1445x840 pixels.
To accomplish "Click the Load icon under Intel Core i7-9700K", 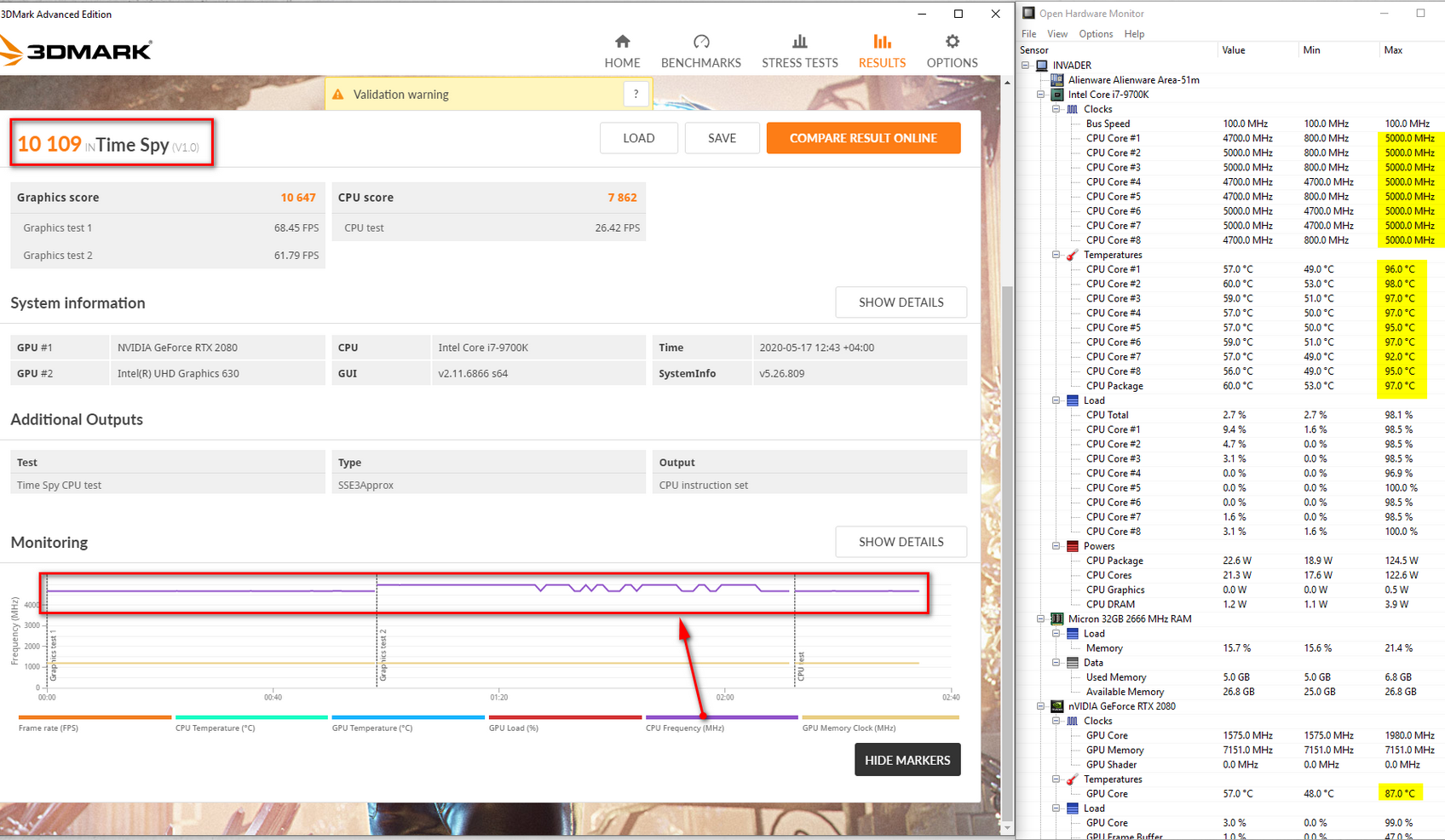I will (1073, 400).
